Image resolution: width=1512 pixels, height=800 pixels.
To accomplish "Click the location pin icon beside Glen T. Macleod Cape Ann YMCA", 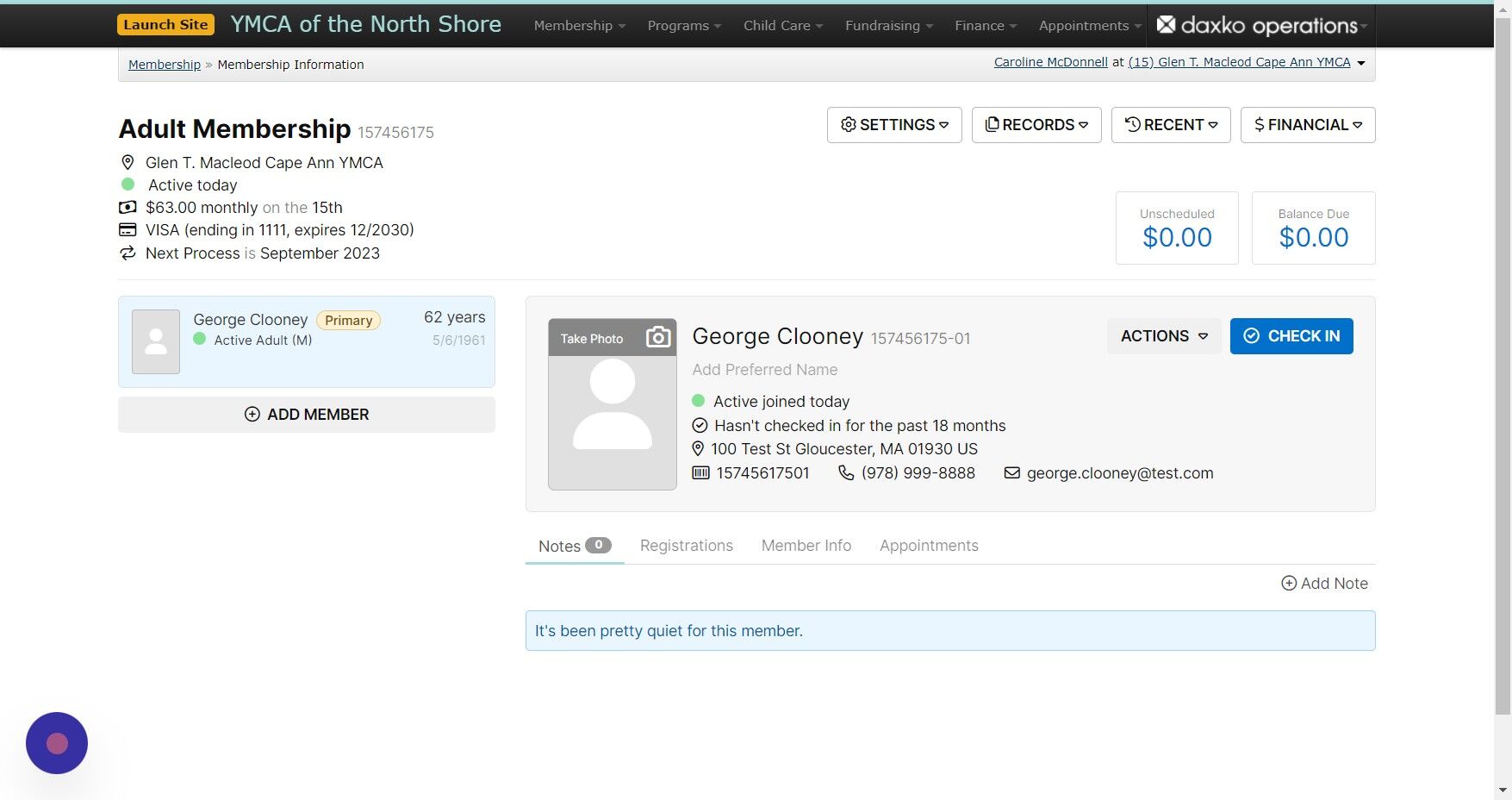I will click(x=128, y=162).
